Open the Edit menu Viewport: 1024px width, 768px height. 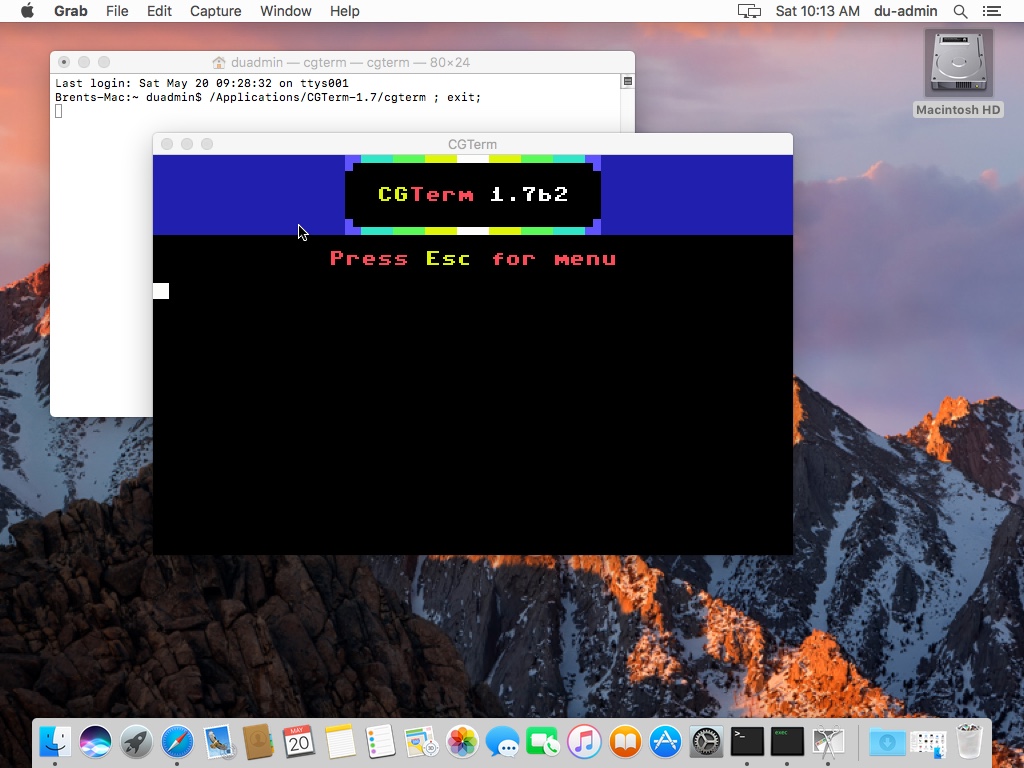(x=159, y=11)
